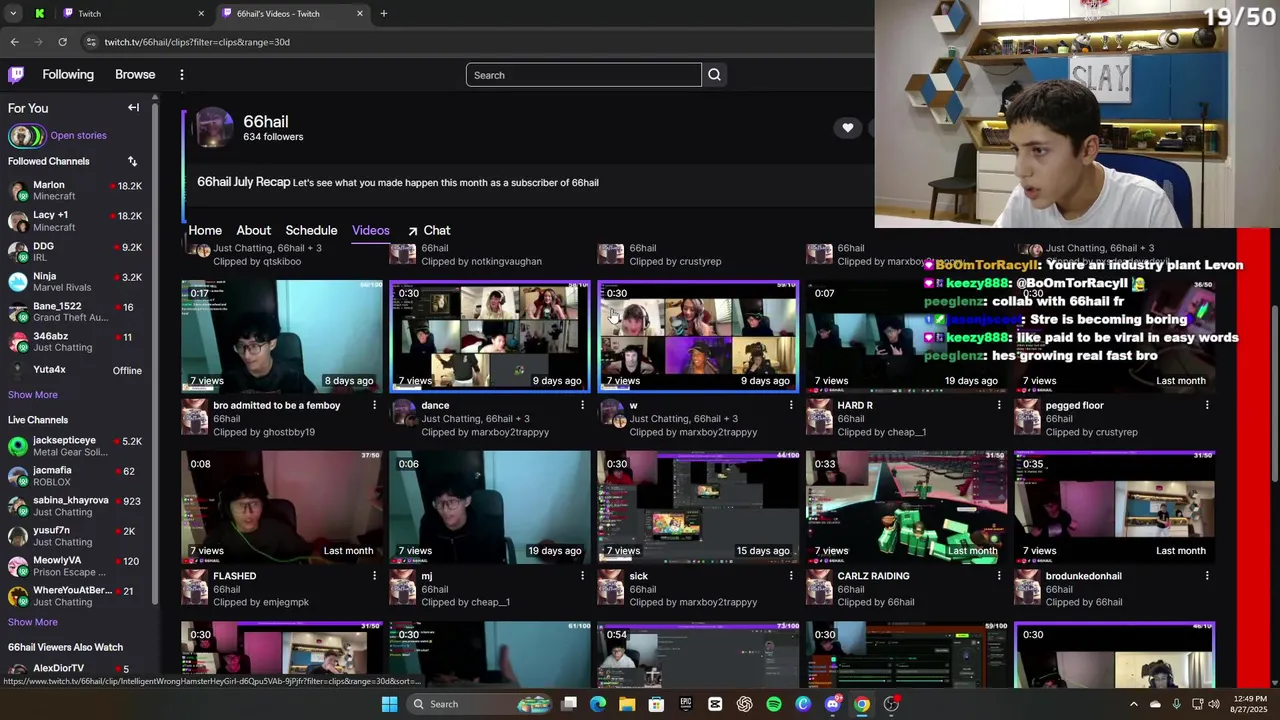Collapse the For You sidebar
The image size is (1280, 720).
(133, 107)
